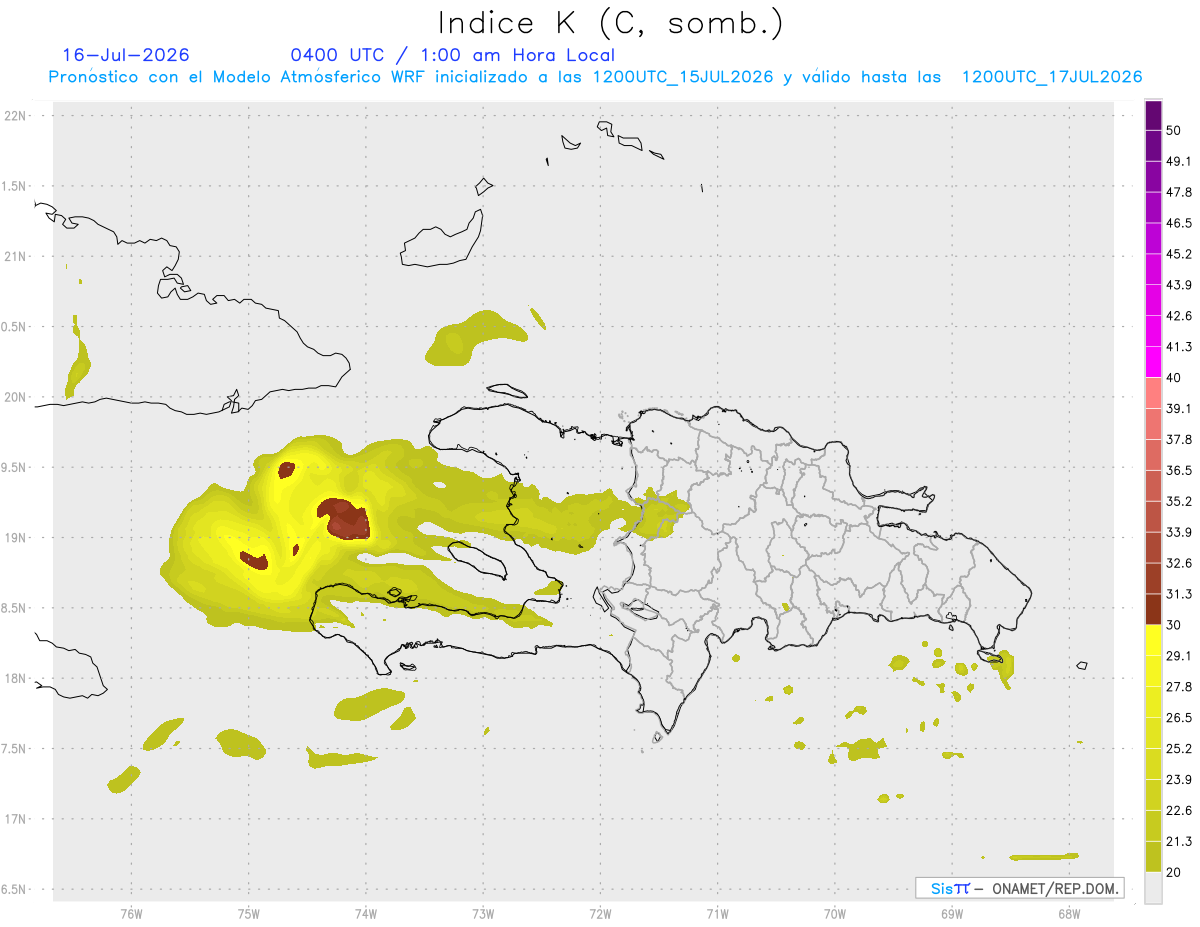The height and width of the screenshot is (927, 1200).
Task: Pick the olive swatch between 21.3 and 20
Action: coord(1153,857)
